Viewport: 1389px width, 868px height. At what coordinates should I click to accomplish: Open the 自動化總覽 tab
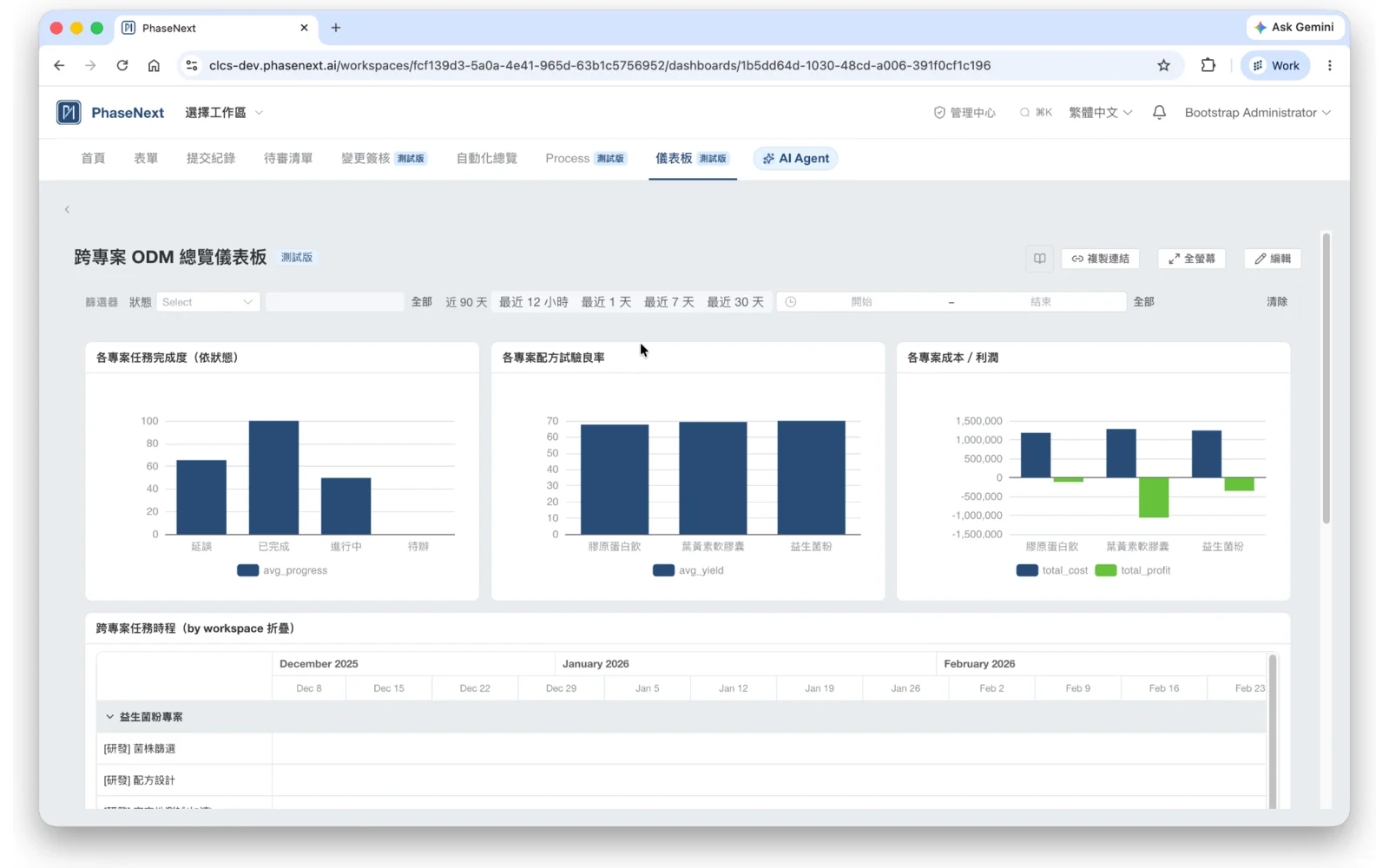click(487, 158)
